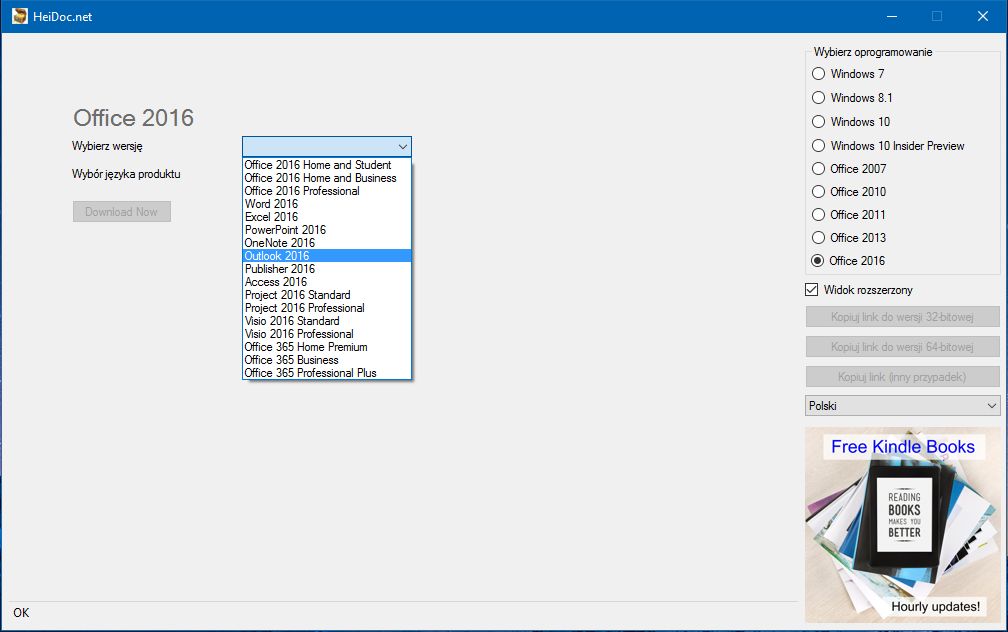The image size is (1008, 632).
Task: Select OneNote 2016 list entry
Action: (327, 243)
